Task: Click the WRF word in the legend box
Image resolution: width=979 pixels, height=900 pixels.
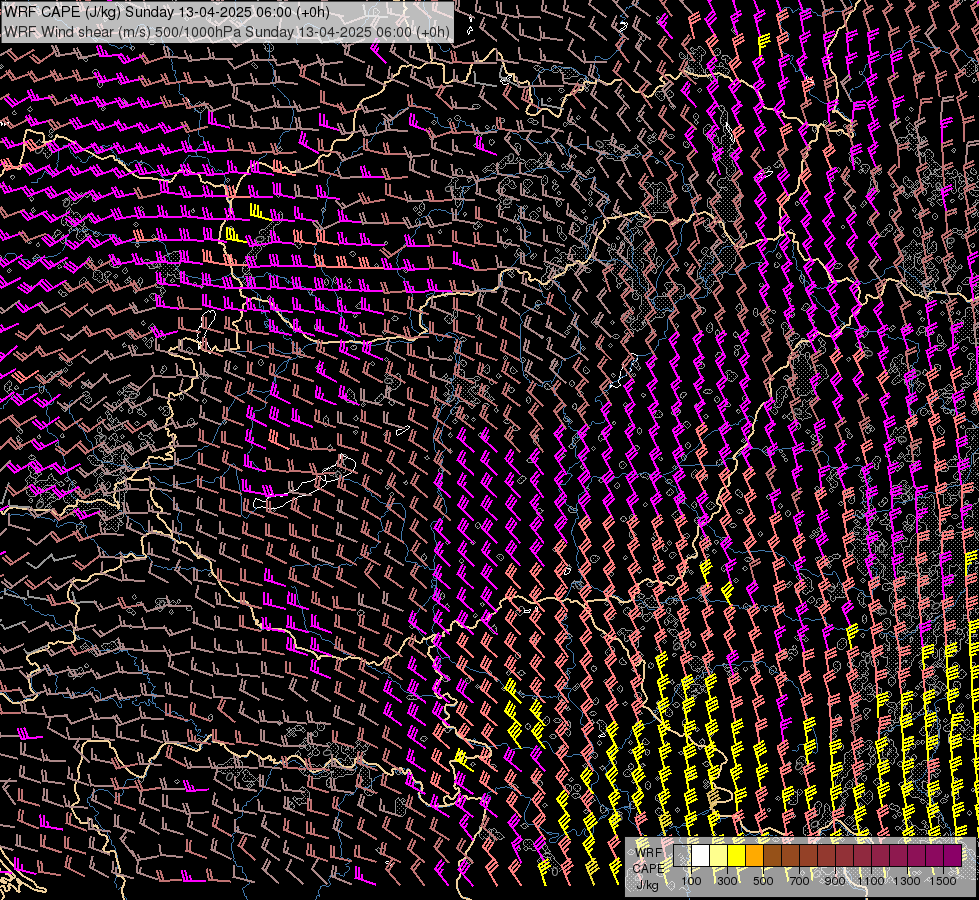Action: [648, 853]
